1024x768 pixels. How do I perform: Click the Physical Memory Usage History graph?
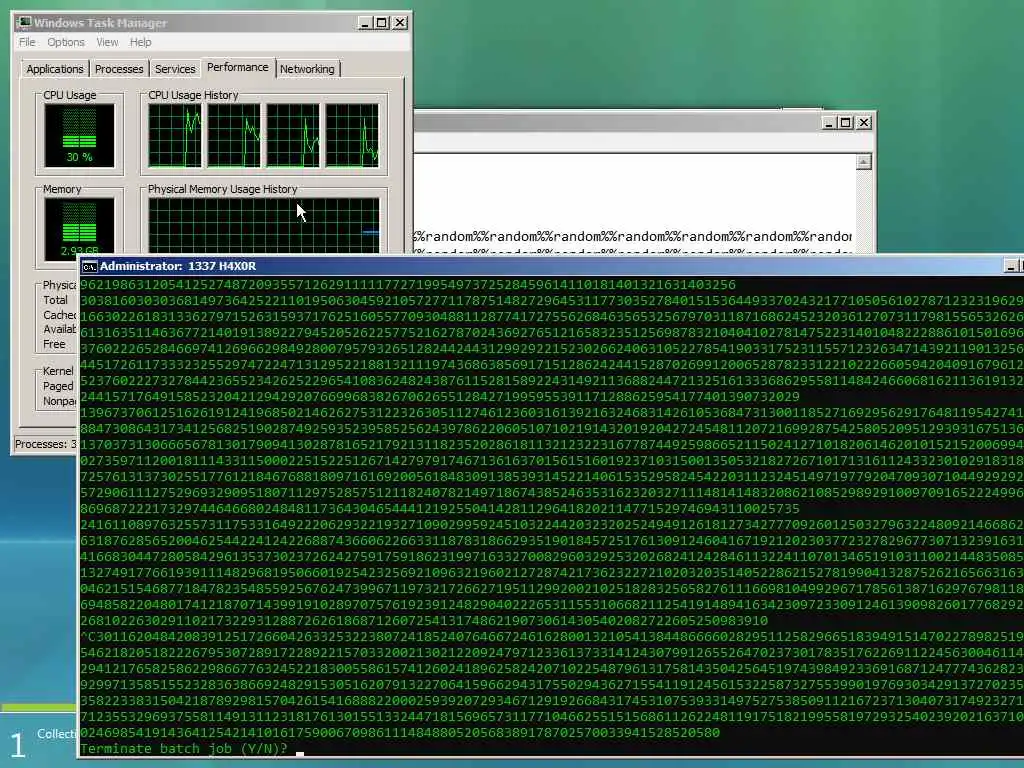[264, 226]
